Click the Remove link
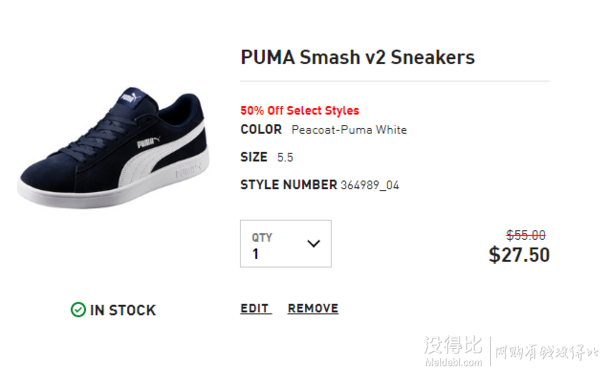The width and height of the screenshot is (610, 386). [313, 309]
